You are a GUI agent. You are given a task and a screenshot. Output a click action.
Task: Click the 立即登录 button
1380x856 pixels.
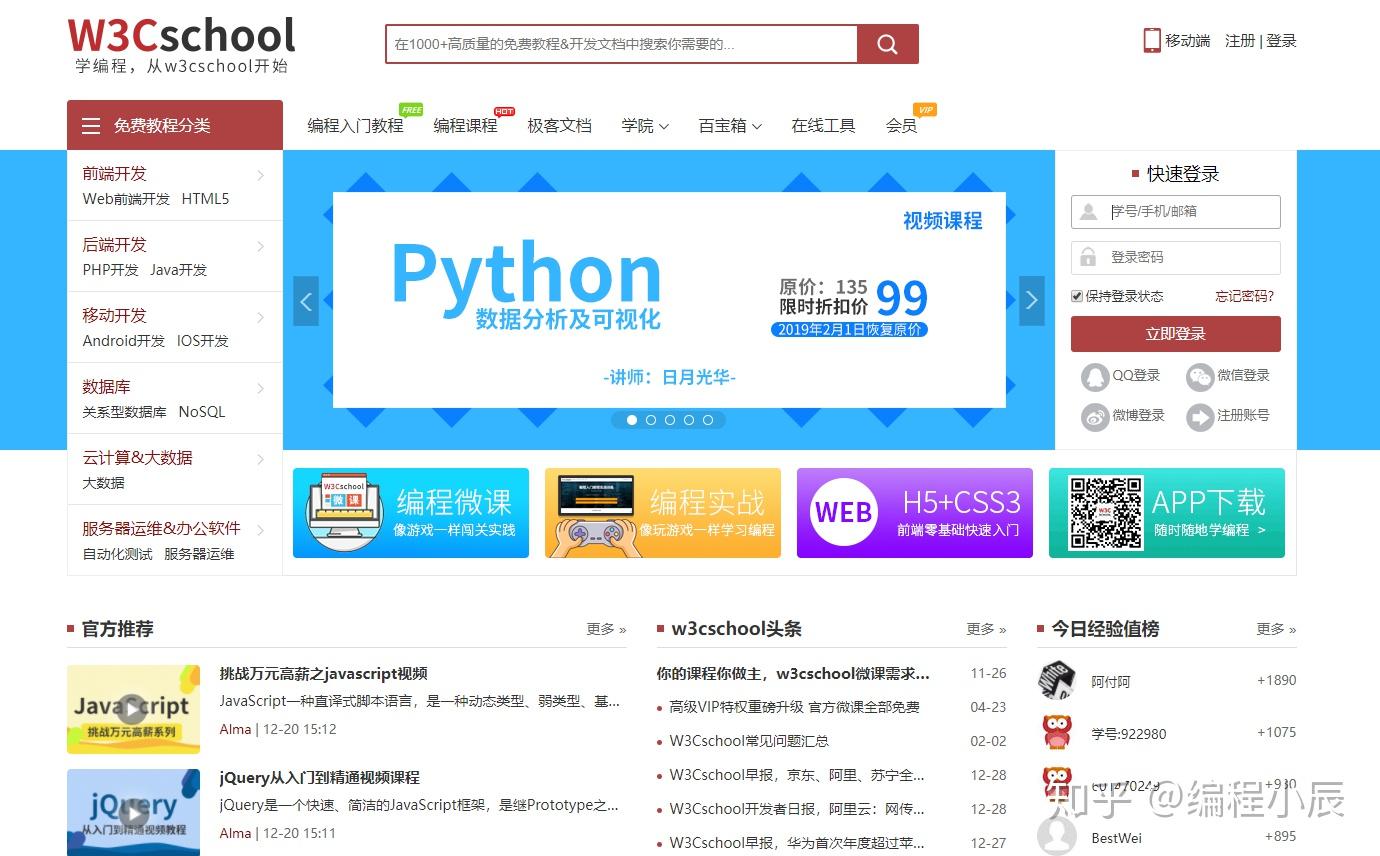[x=1176, y=334]
